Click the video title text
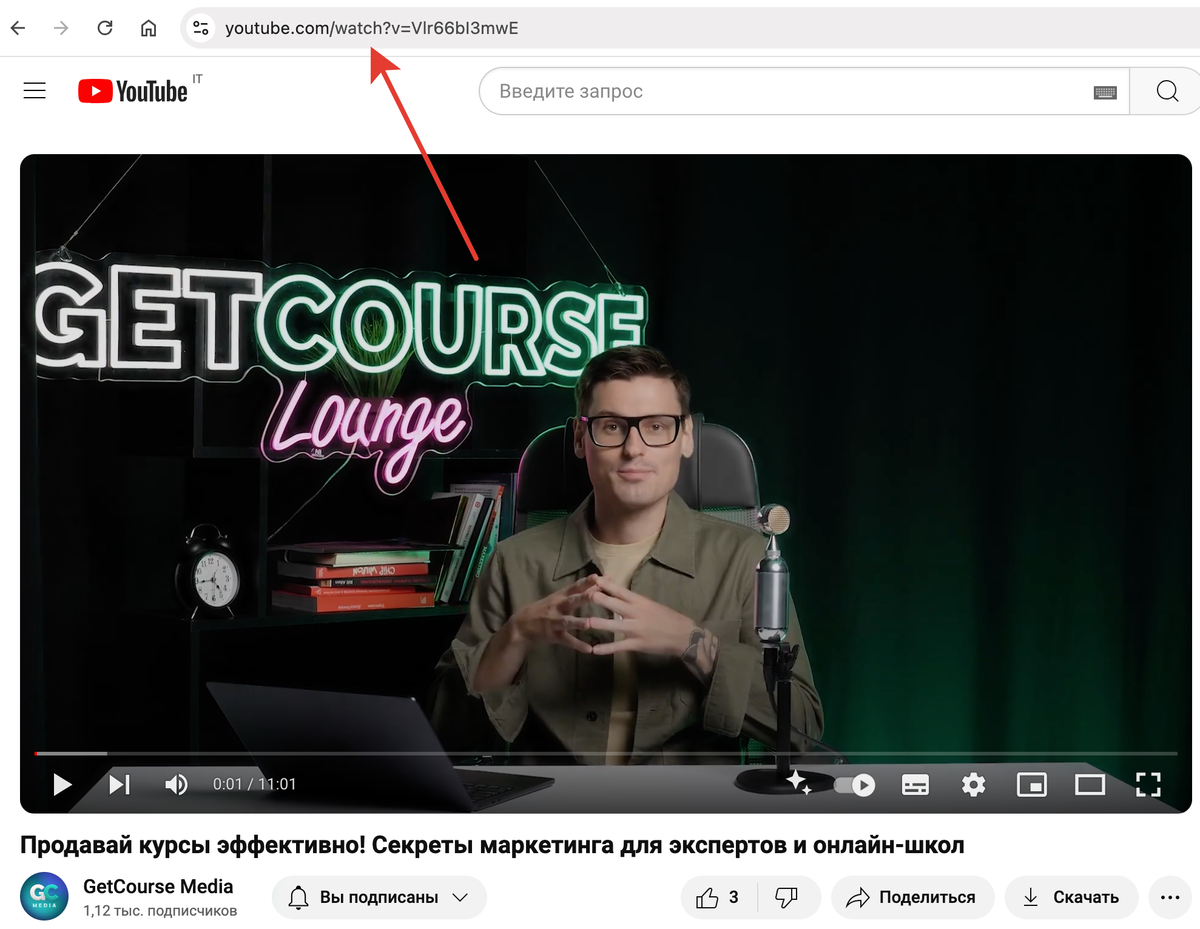 click(492, 846)
